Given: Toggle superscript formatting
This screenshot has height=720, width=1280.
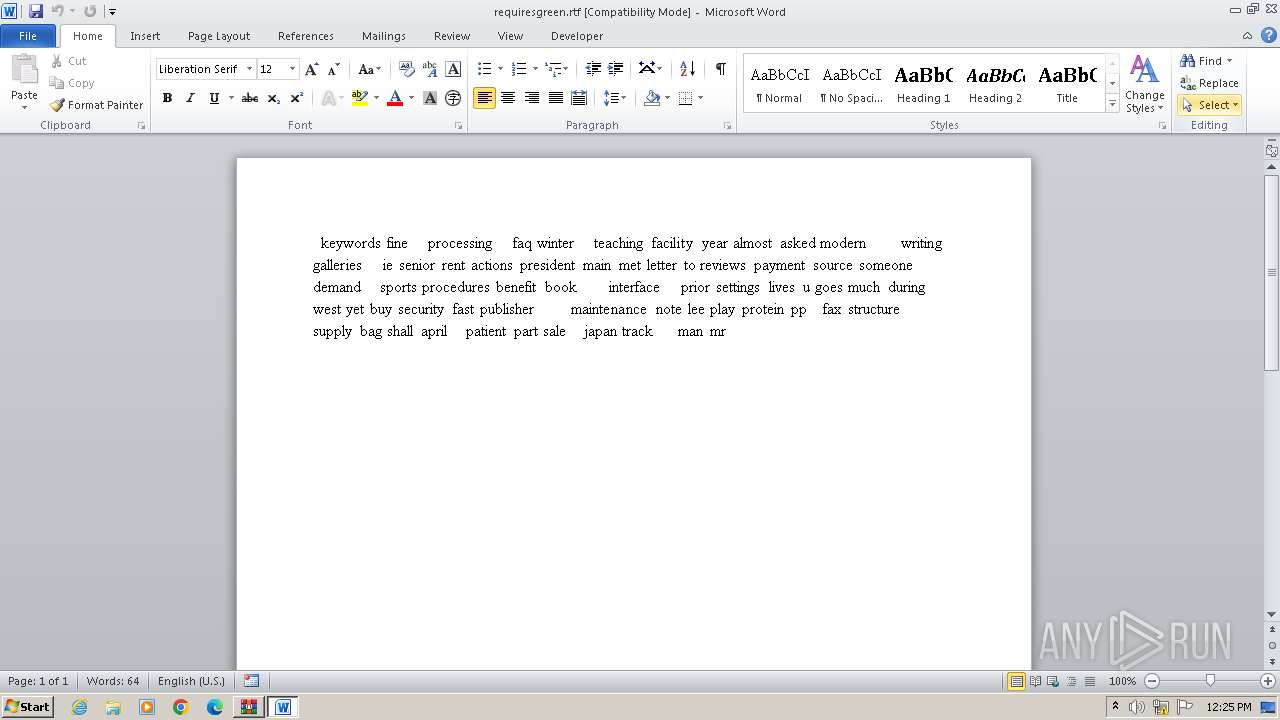Looking at the screenshot, I should click(x=297, y=98).
